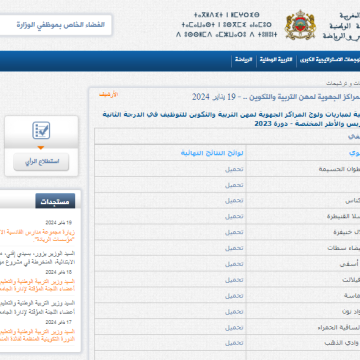Click تحميل link in the آسفي row
This screenshot has width=360, height=360.
coord(234,264)
